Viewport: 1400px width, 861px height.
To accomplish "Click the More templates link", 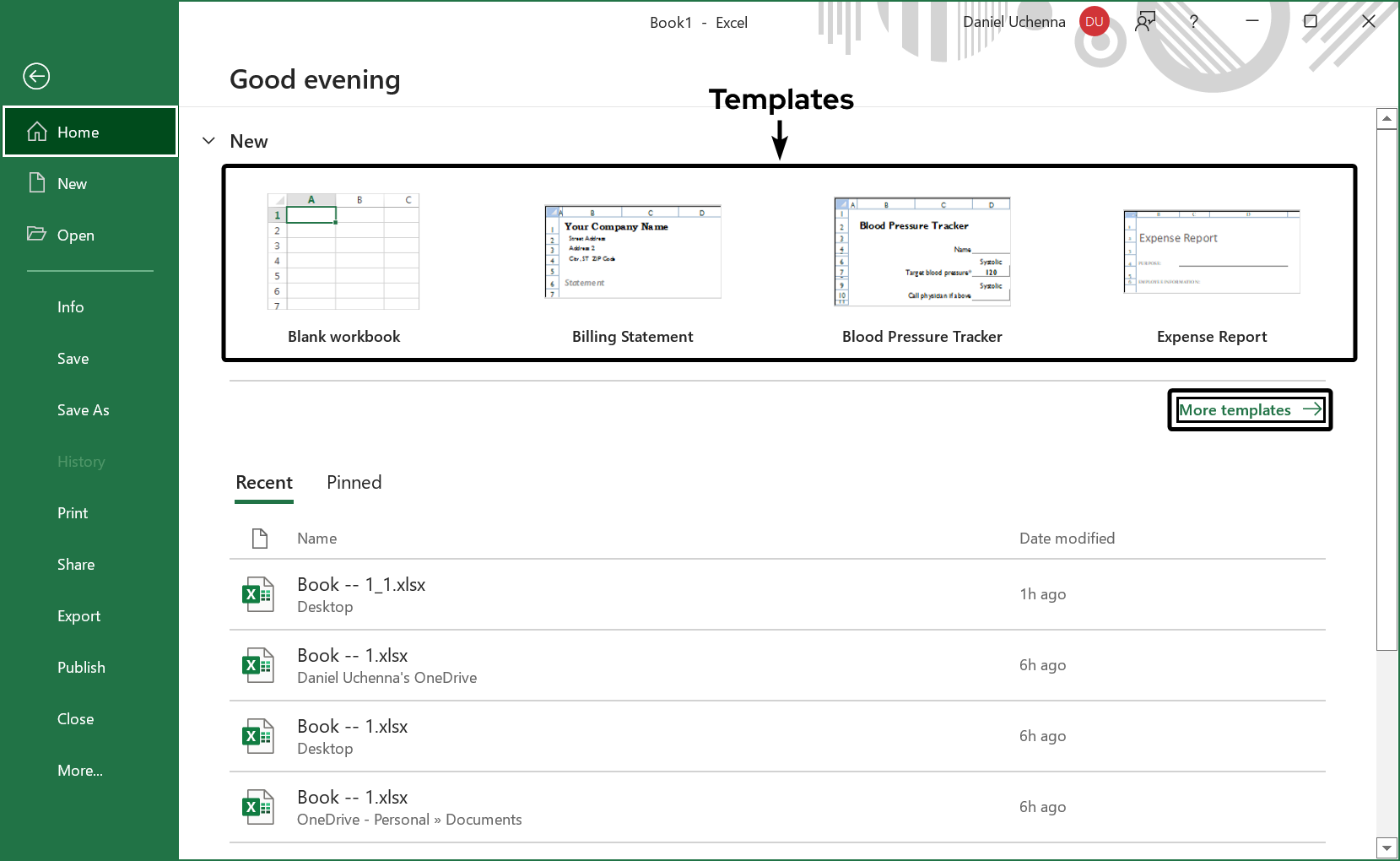I will tap(1249, 410).
